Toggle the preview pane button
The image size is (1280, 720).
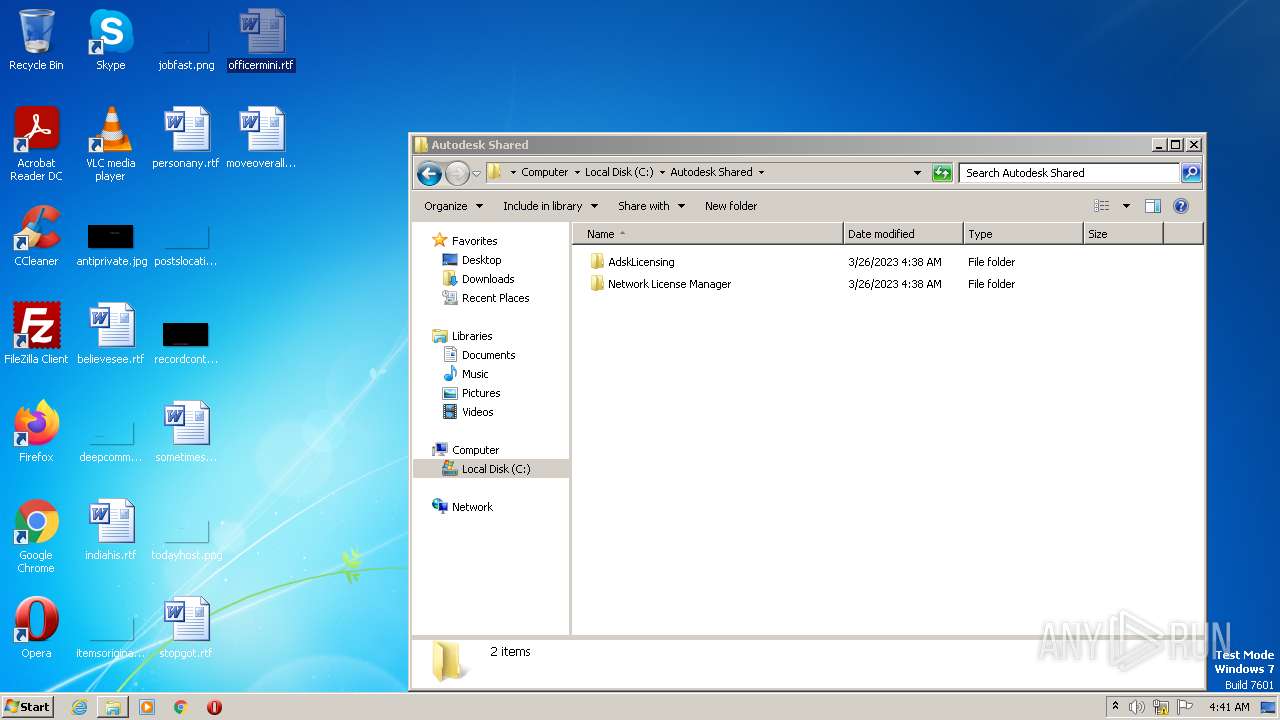(1153, 206)
